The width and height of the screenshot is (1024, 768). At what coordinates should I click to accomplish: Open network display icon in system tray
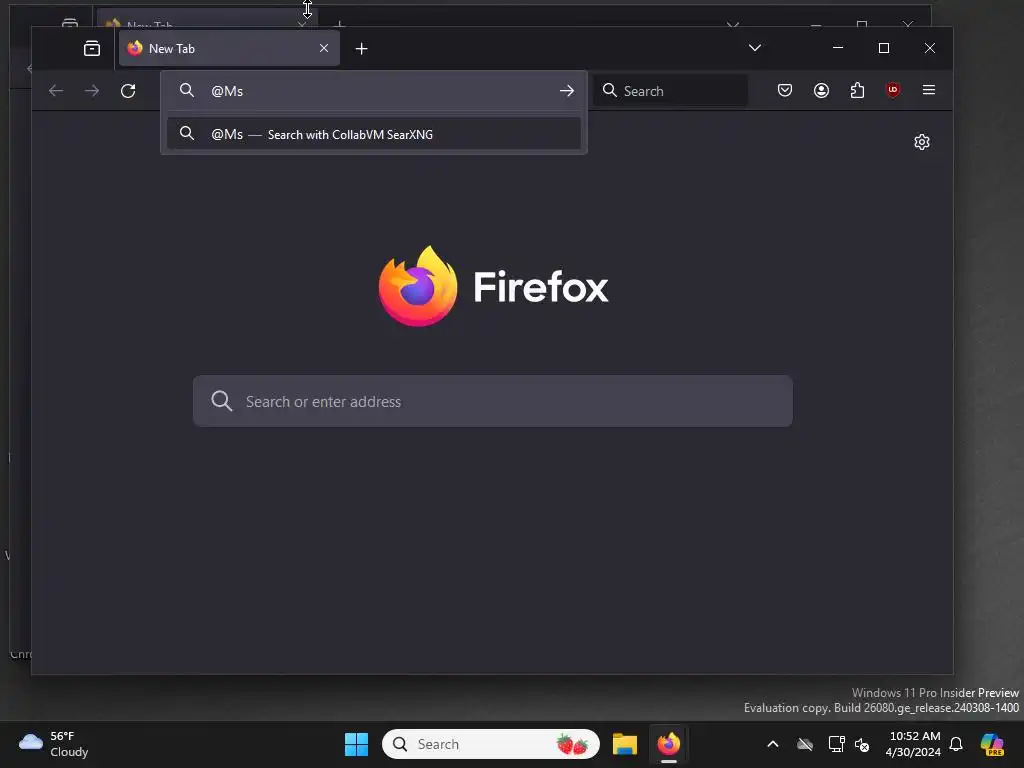836,744
